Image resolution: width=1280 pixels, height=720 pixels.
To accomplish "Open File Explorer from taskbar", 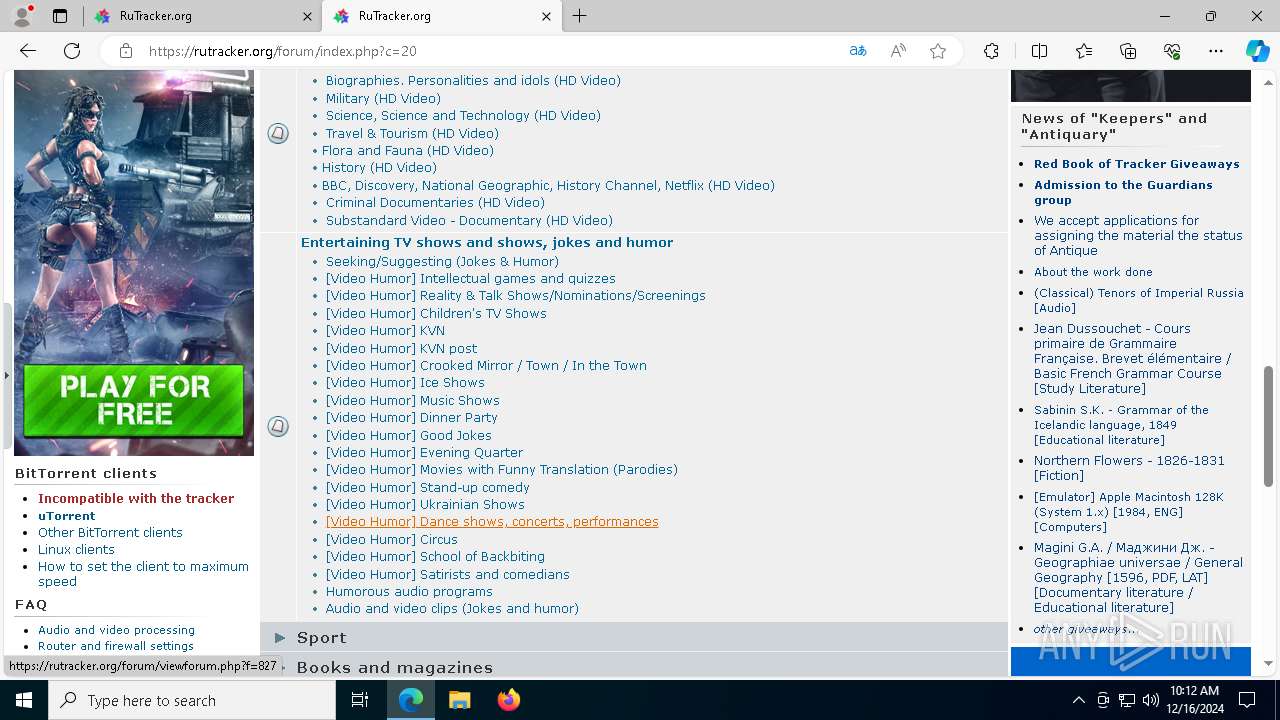I will point(459,700).
